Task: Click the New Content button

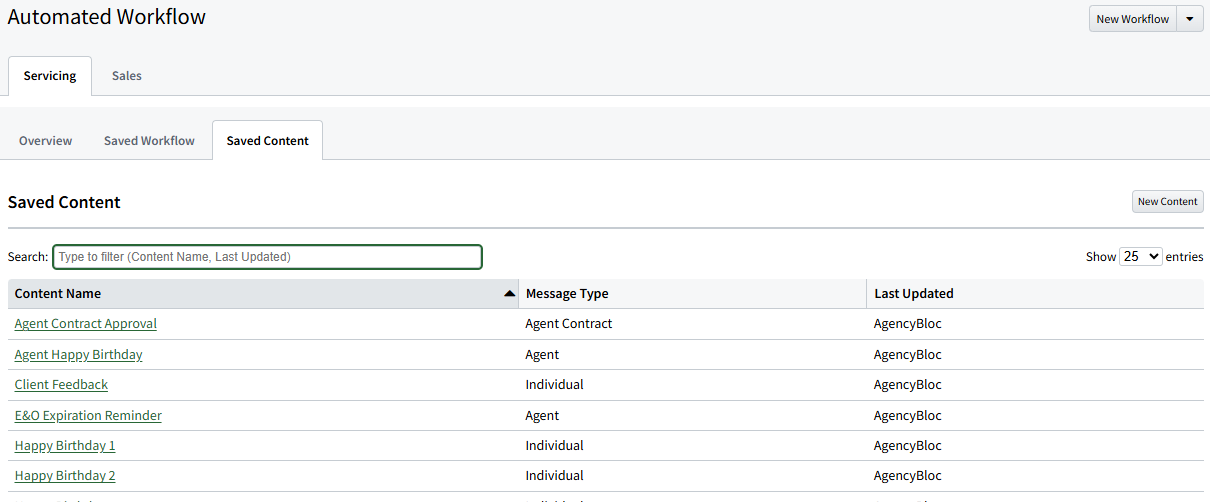Action: click(x=1167, y=202)
